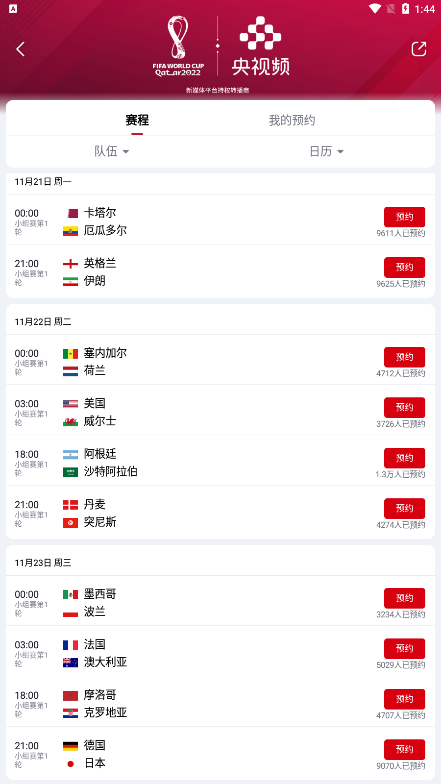Reserve the 法国 vs 澳大利亚 match

pos(404,648)
